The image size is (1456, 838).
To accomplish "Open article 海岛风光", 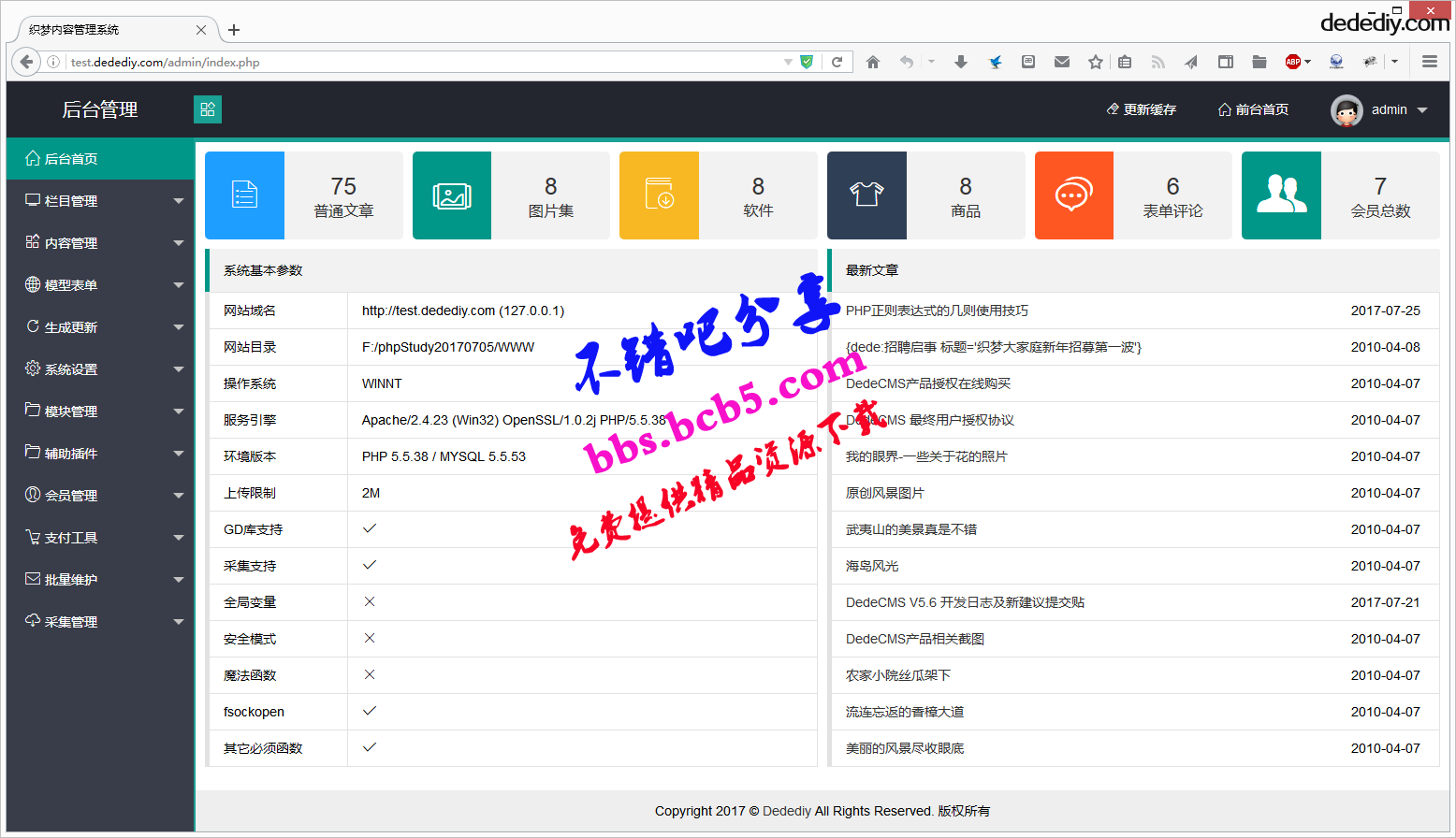I will pos(872,566).
